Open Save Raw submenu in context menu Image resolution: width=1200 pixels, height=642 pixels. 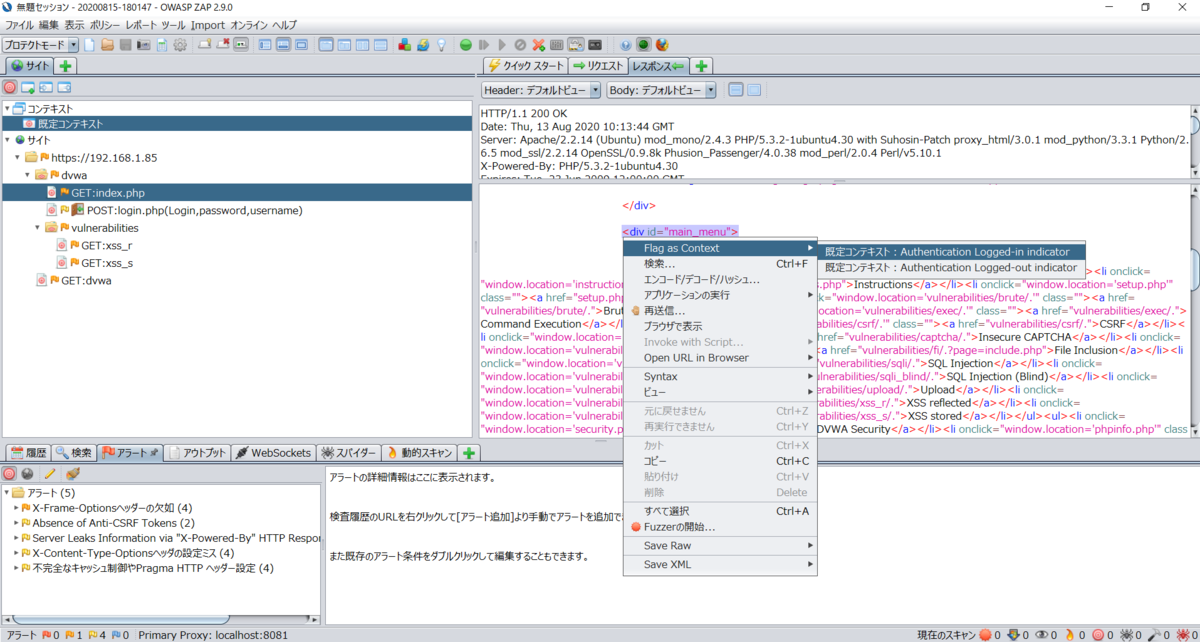coord(720,546)
